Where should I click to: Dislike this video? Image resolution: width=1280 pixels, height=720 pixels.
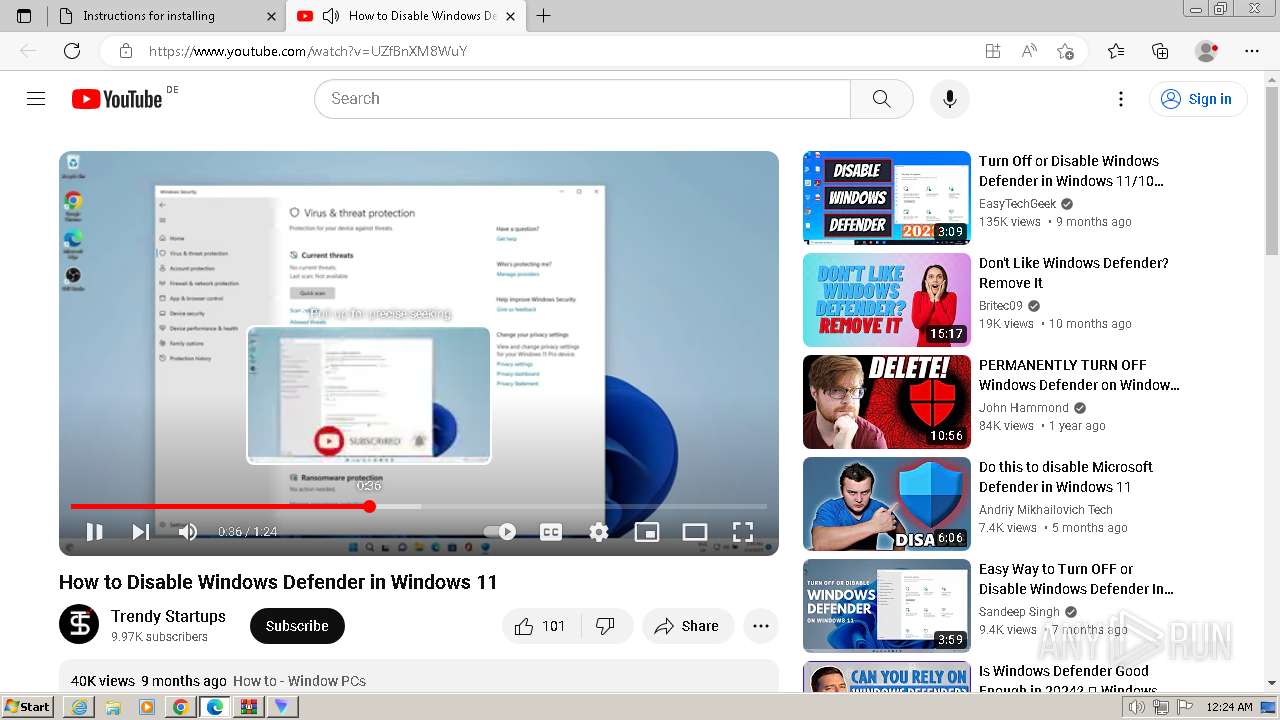coord(605,626)
